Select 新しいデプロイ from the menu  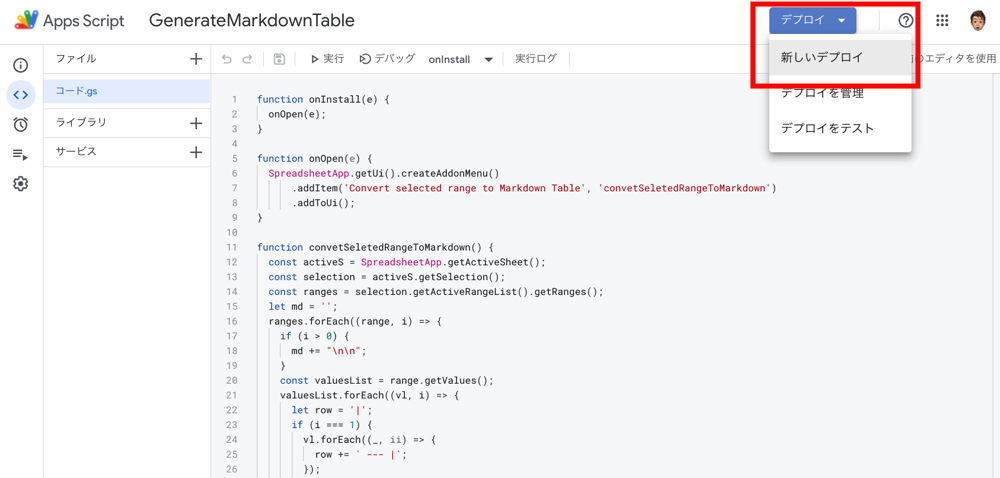coord(822,57)
